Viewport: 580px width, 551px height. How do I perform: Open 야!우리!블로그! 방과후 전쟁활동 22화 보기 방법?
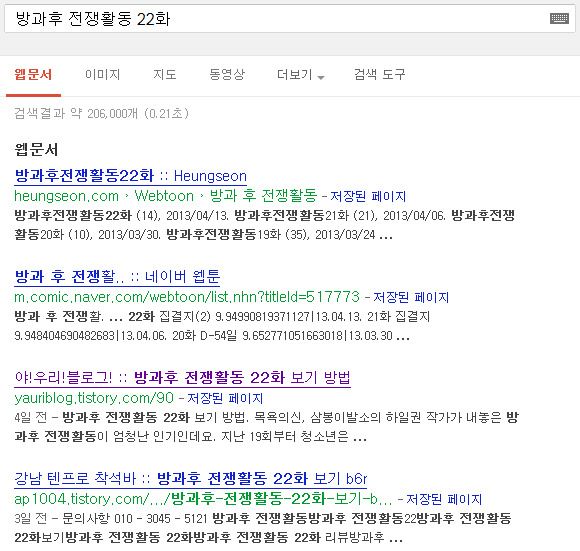182,378
